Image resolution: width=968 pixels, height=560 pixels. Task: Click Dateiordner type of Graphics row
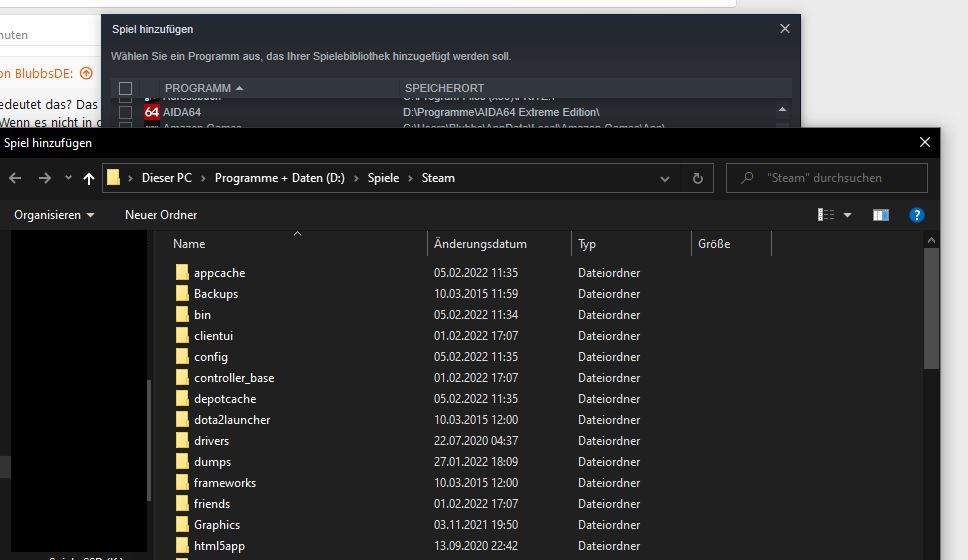click(x=609, y=525)
